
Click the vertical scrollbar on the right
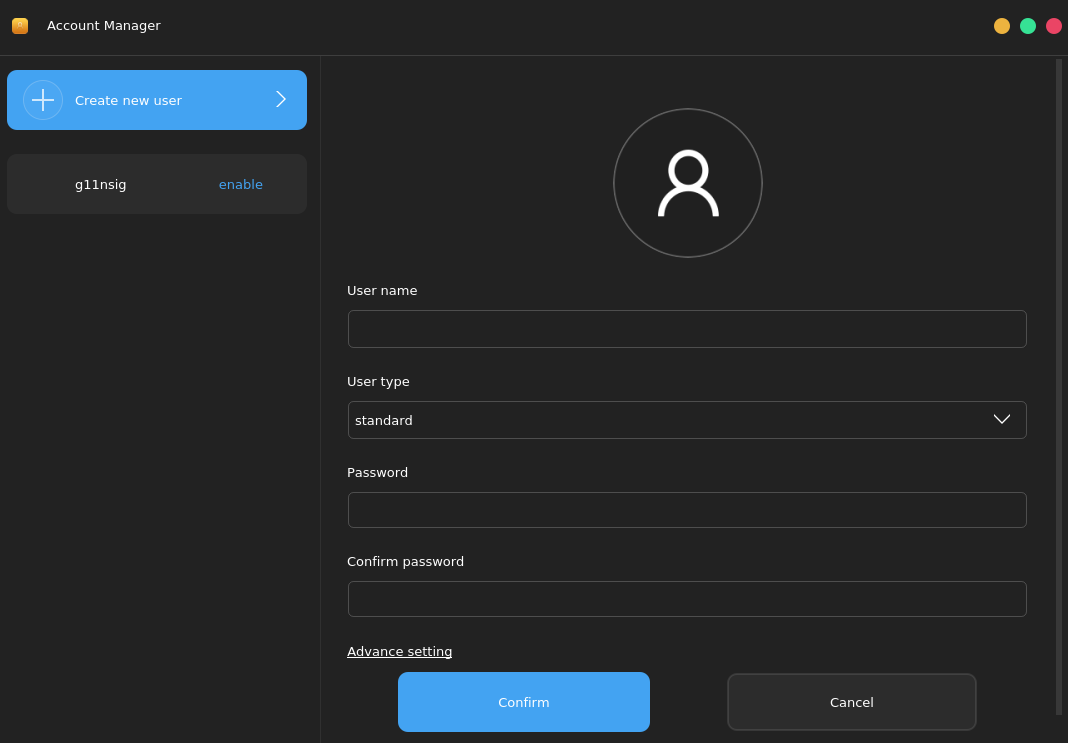[x=1059, y=386]
